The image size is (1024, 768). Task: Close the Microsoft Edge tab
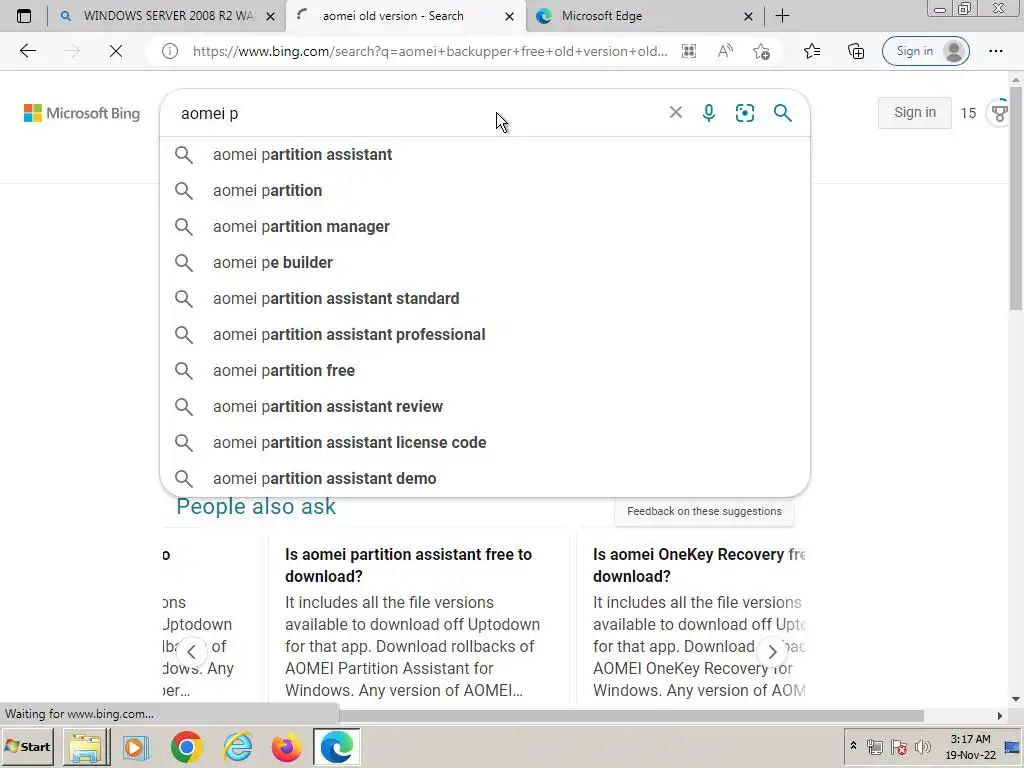[x=748, y=16]
